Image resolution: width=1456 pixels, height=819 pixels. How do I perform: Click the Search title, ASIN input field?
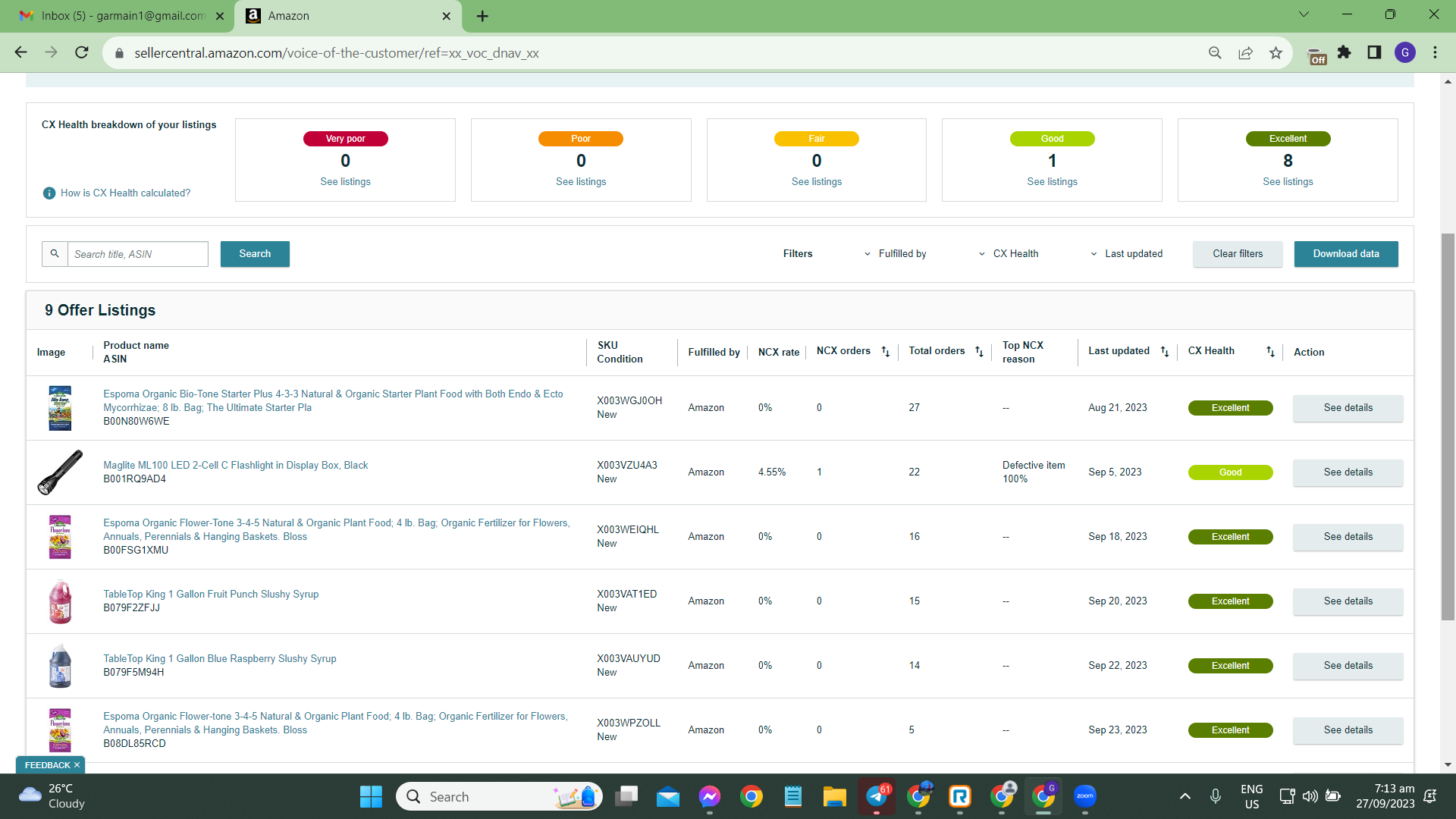pos(138,254)
